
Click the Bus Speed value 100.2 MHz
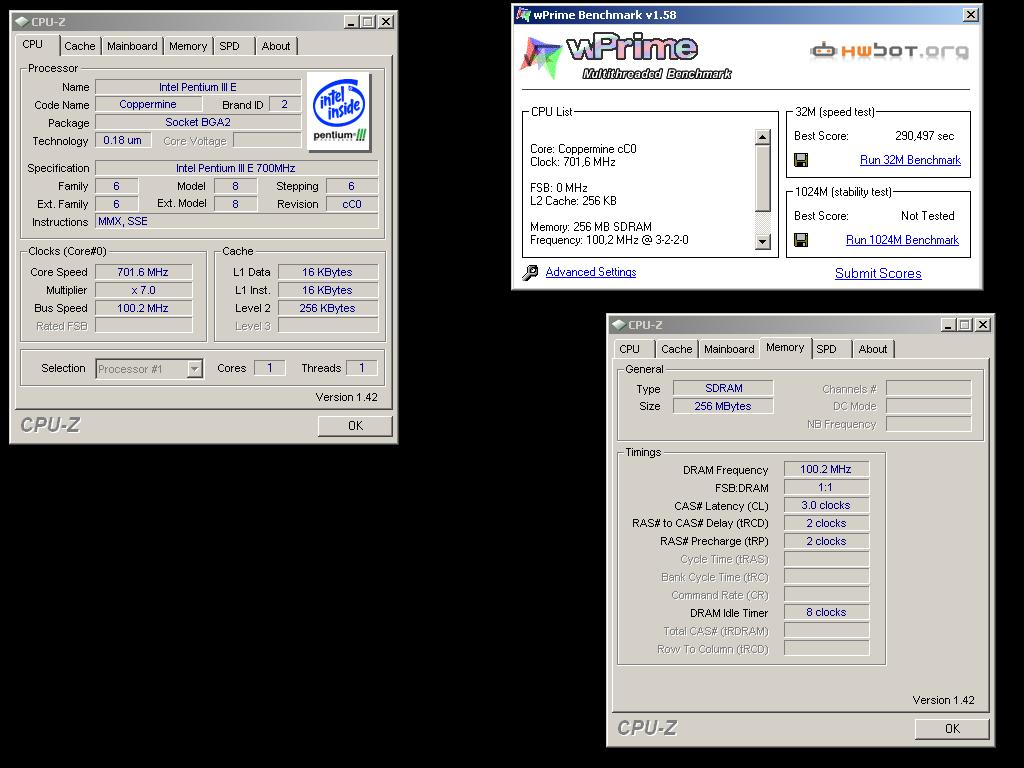tap(144, 308)
